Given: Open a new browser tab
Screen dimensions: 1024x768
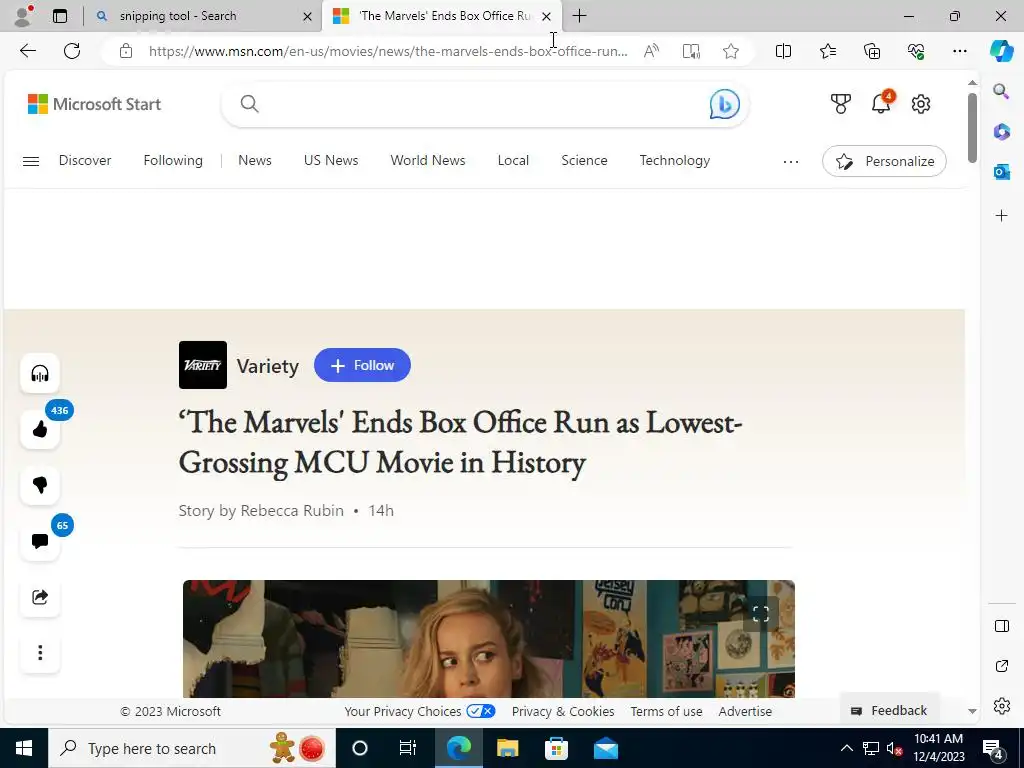Looking at the screenshot, I should 579,16.
